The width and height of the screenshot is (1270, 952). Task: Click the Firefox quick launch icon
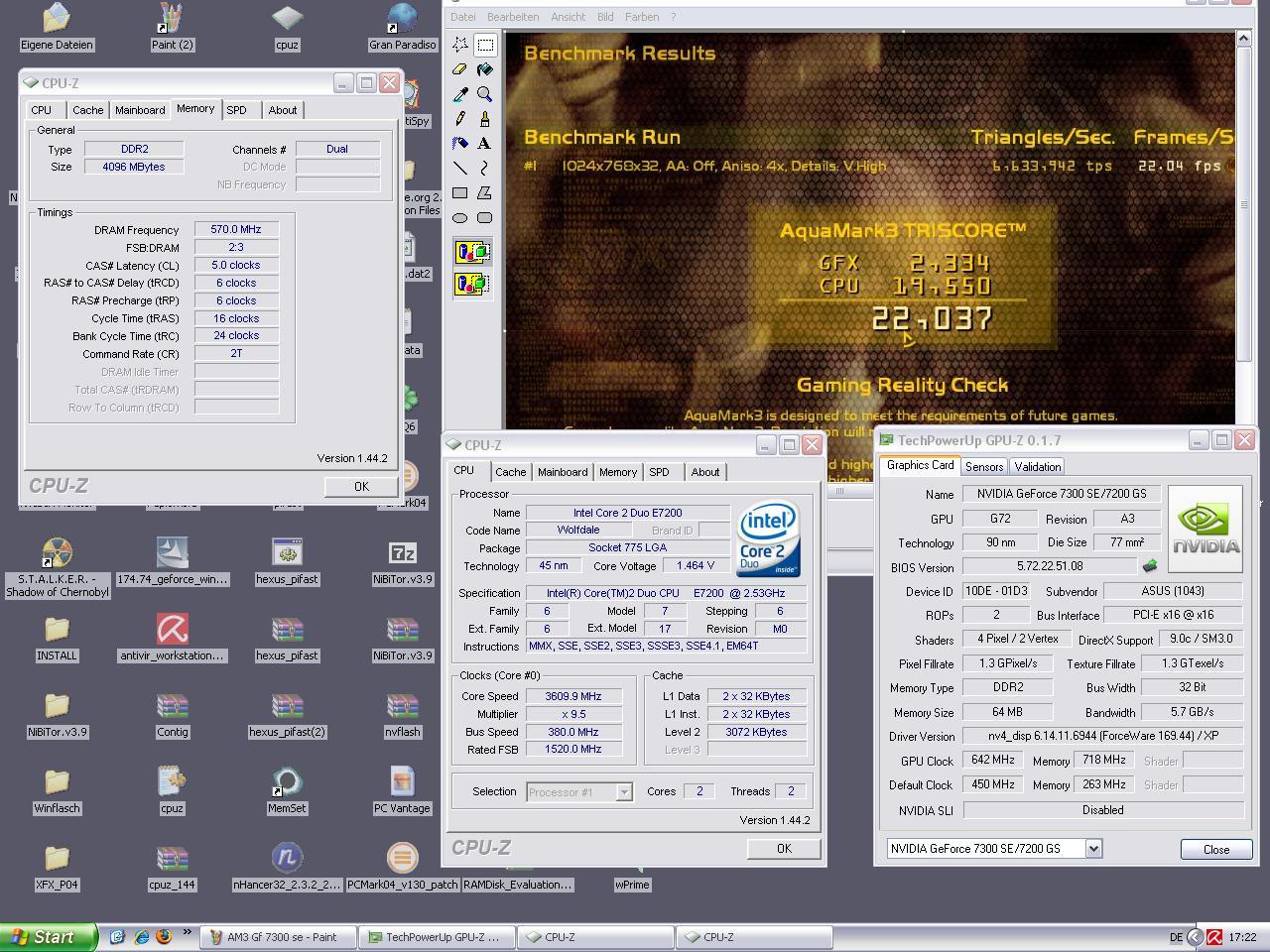(x=164, y=936)
